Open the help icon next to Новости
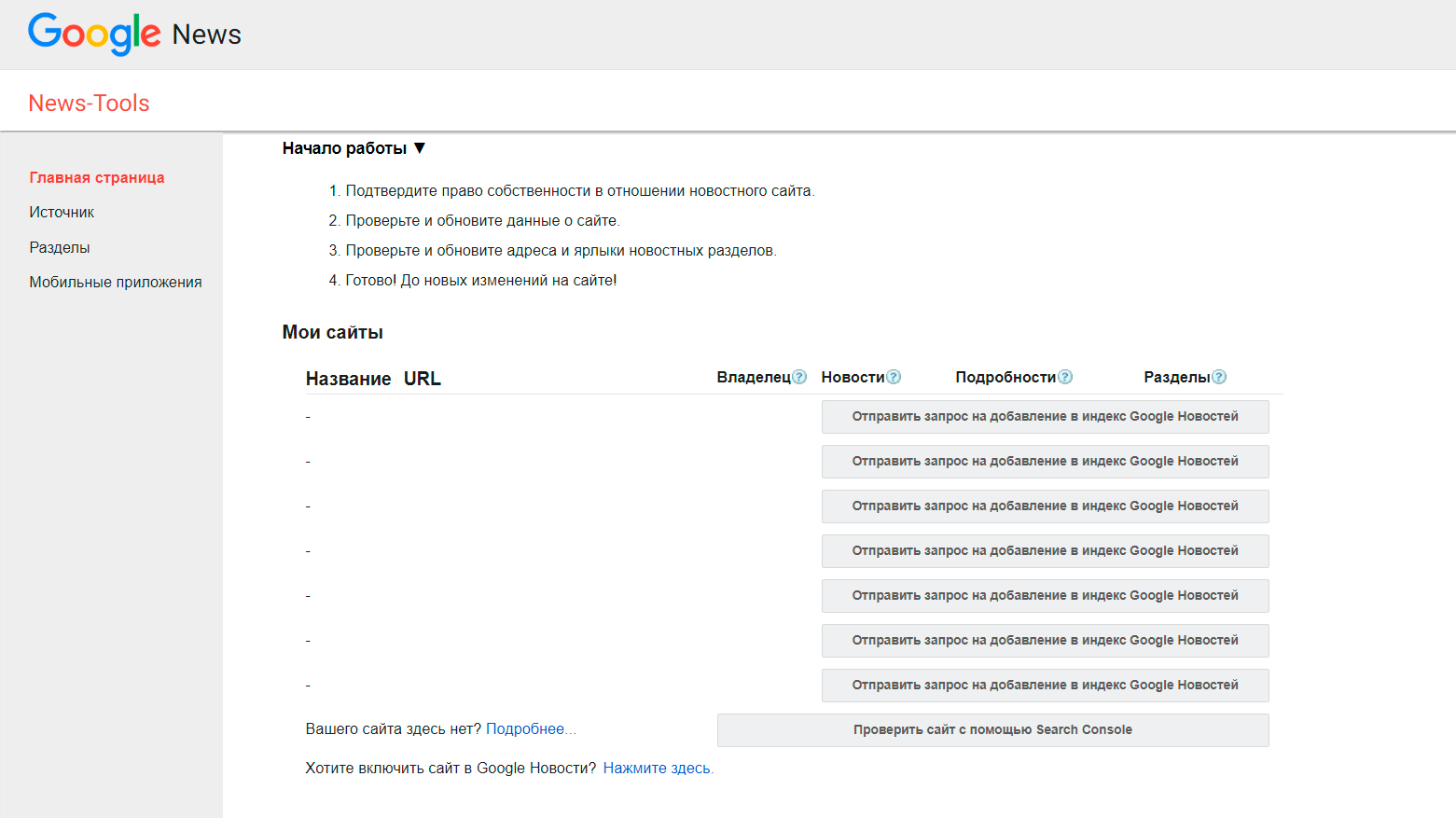The image size is (1456, 818). [894, 377]
